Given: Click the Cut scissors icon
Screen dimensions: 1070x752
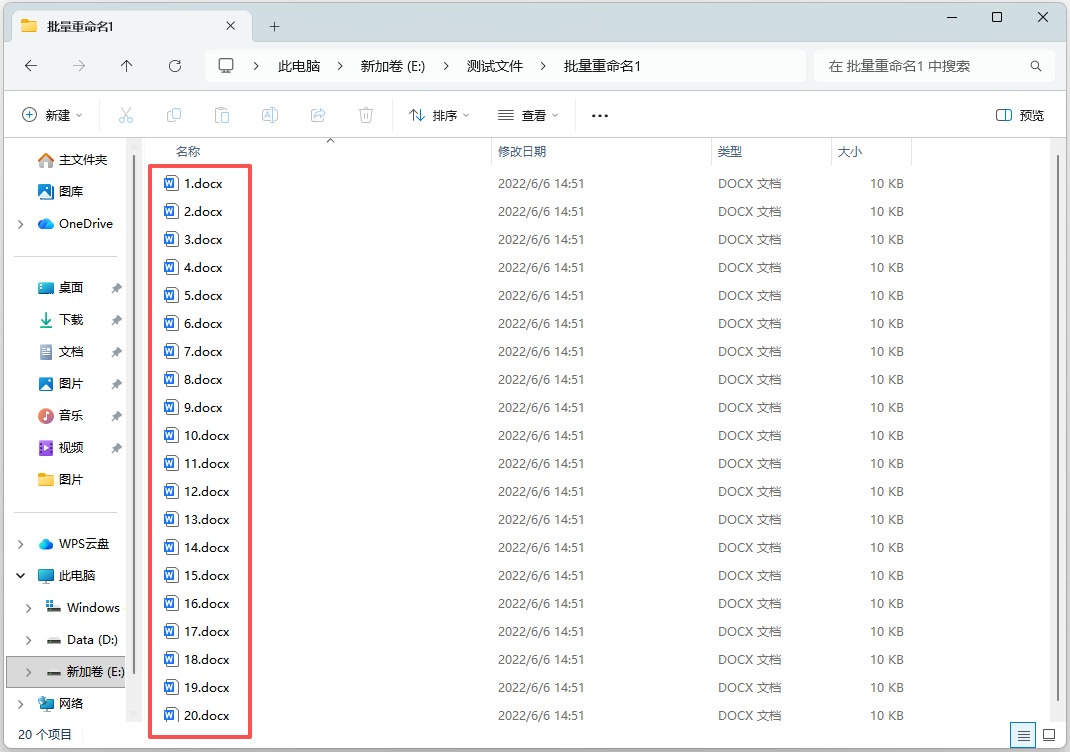Looking at the screenshot, I should (126, 115).
